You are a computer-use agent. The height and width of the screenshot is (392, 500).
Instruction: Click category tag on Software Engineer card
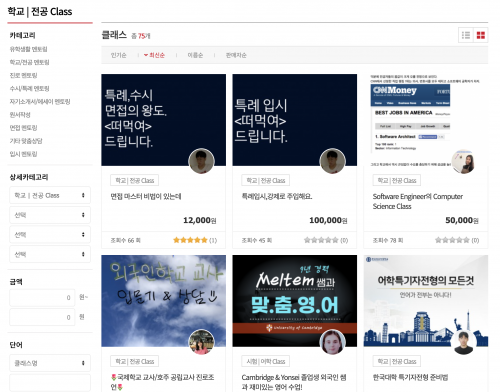pyautogui.click(x=397, y=180)
